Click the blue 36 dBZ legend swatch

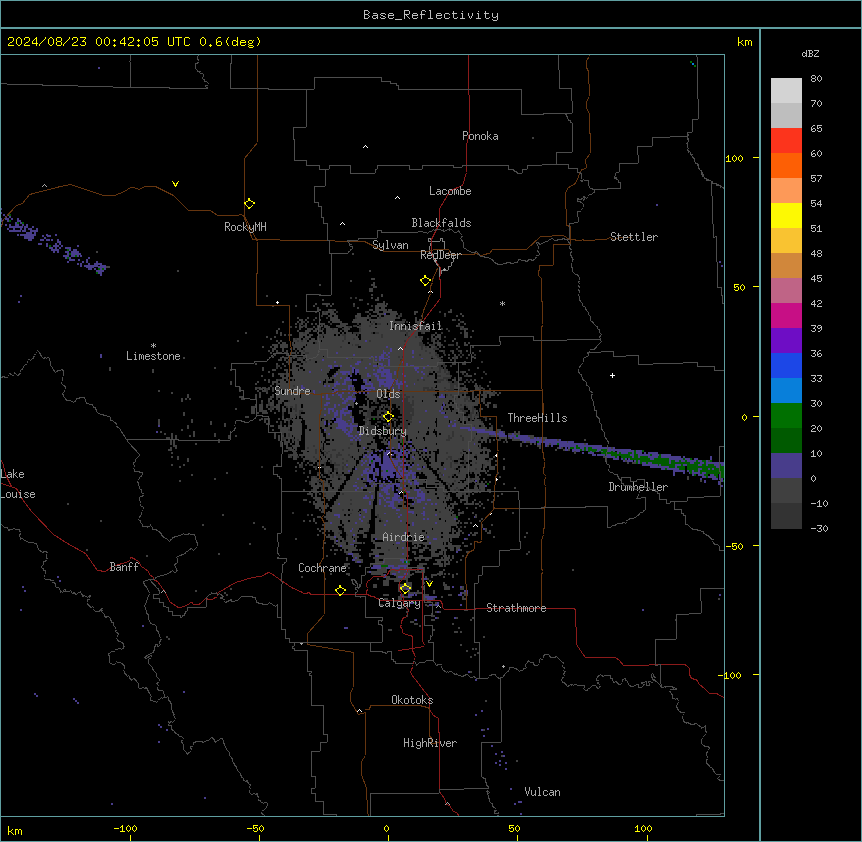click(x=786, y=365)
